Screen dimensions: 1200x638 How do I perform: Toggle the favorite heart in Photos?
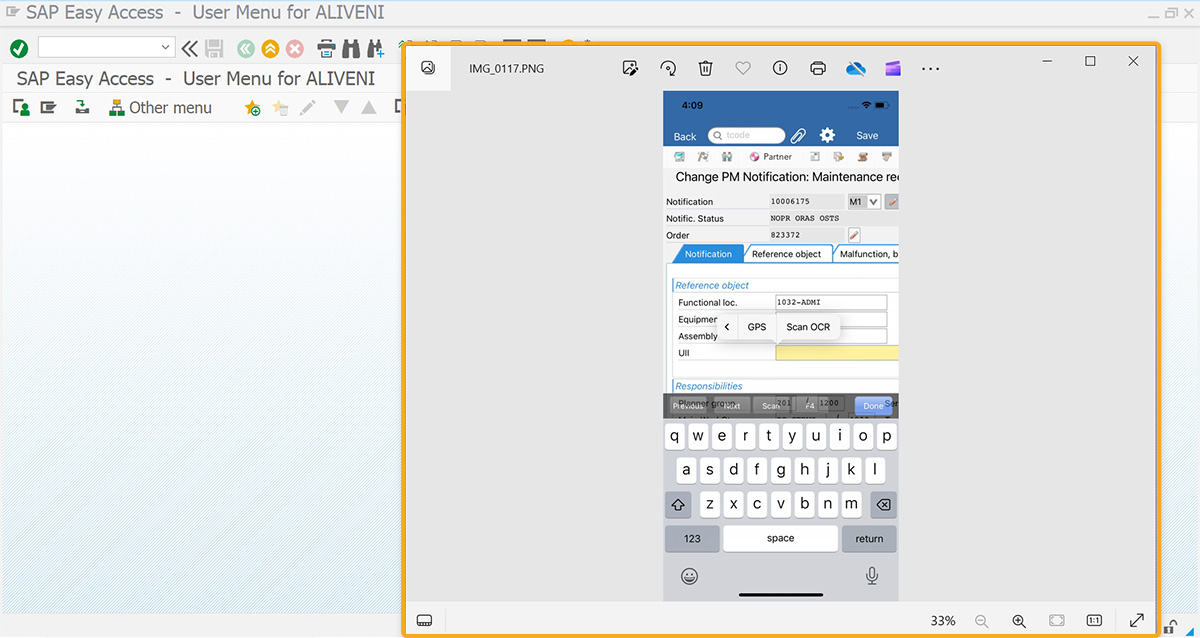click(743, 68)
